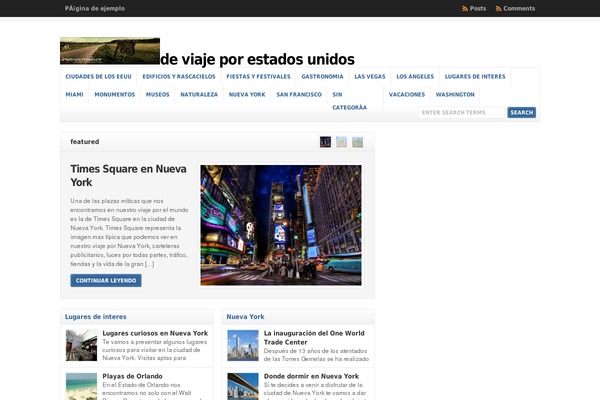Open Washington category
The height and width of the screenshot is (400, 600).
(x=455, y=95)
